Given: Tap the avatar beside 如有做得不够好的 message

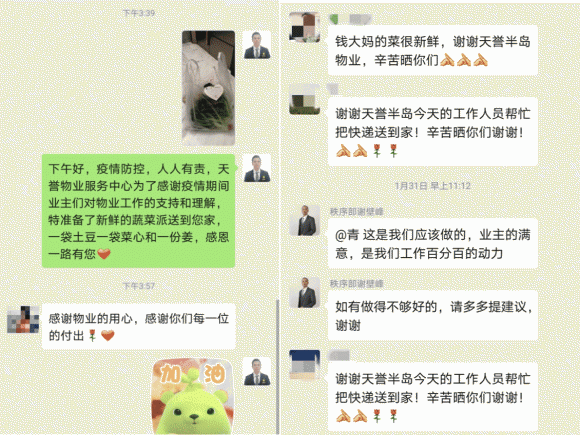Looking at the screenshot, I should 304,293.
